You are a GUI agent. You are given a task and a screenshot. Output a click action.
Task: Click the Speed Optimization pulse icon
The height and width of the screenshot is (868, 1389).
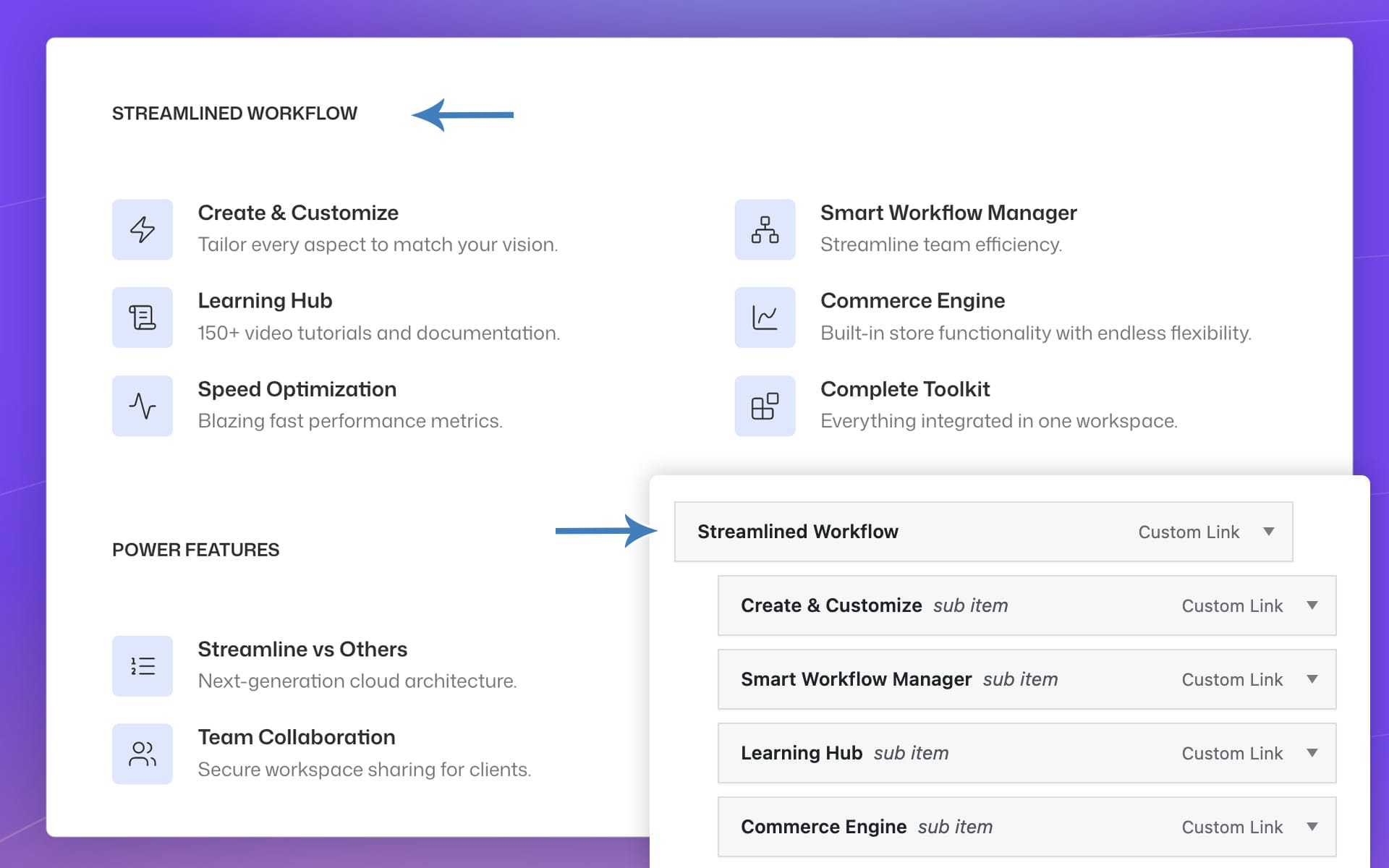[142, 406]
